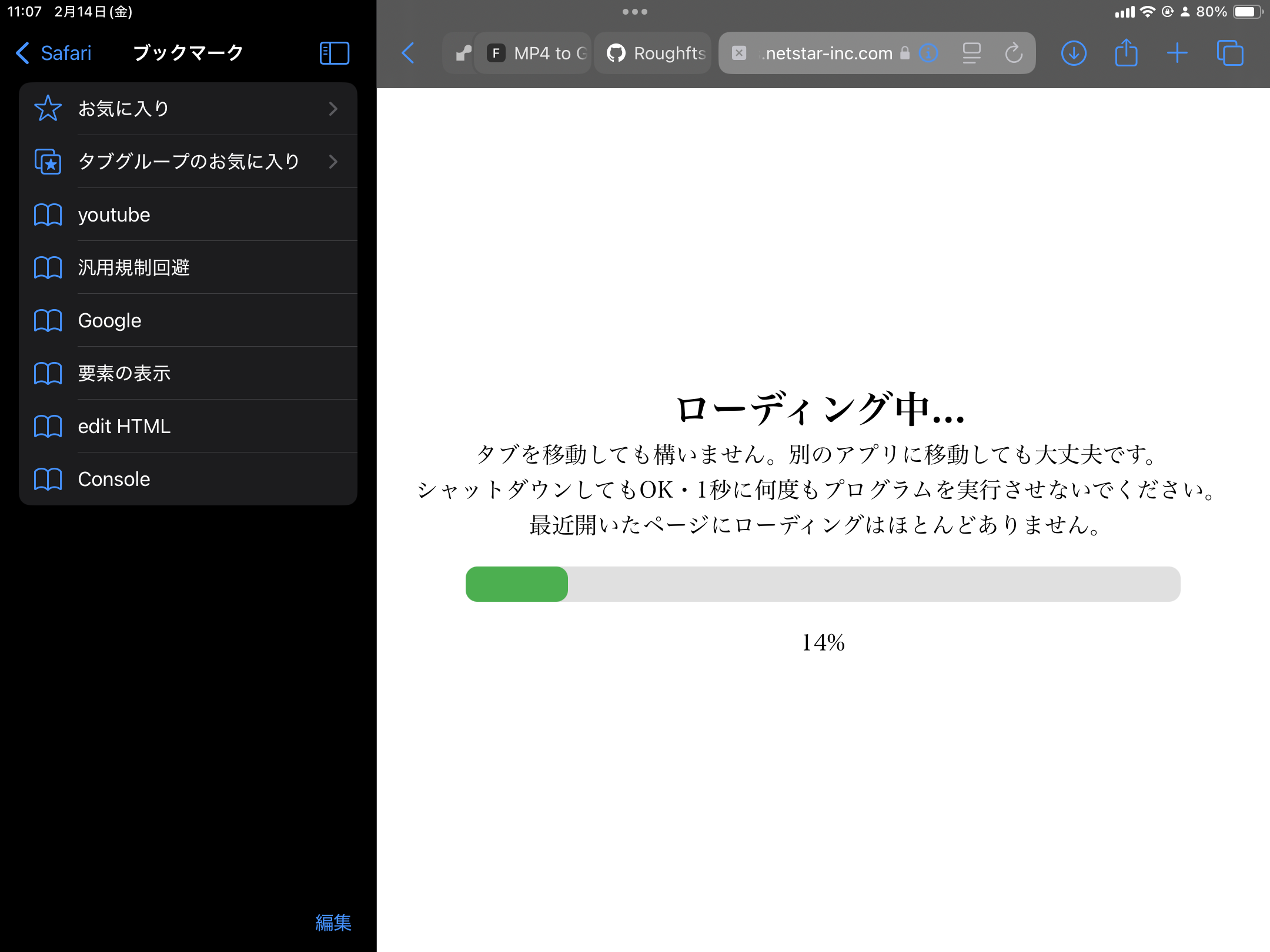
Task: Open the reader view icon in address bar
Action: 971,53
